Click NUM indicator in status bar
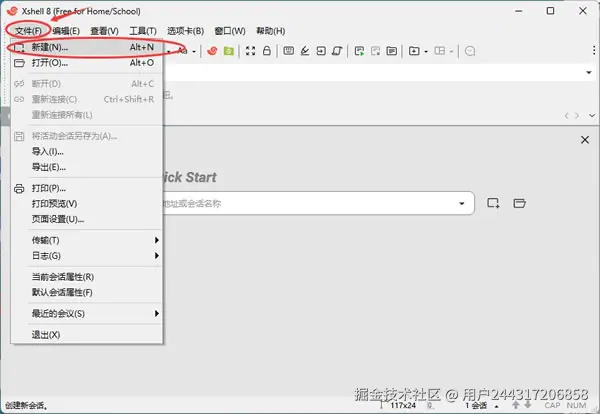Viewport: 600px width, 414px height. 576,405
